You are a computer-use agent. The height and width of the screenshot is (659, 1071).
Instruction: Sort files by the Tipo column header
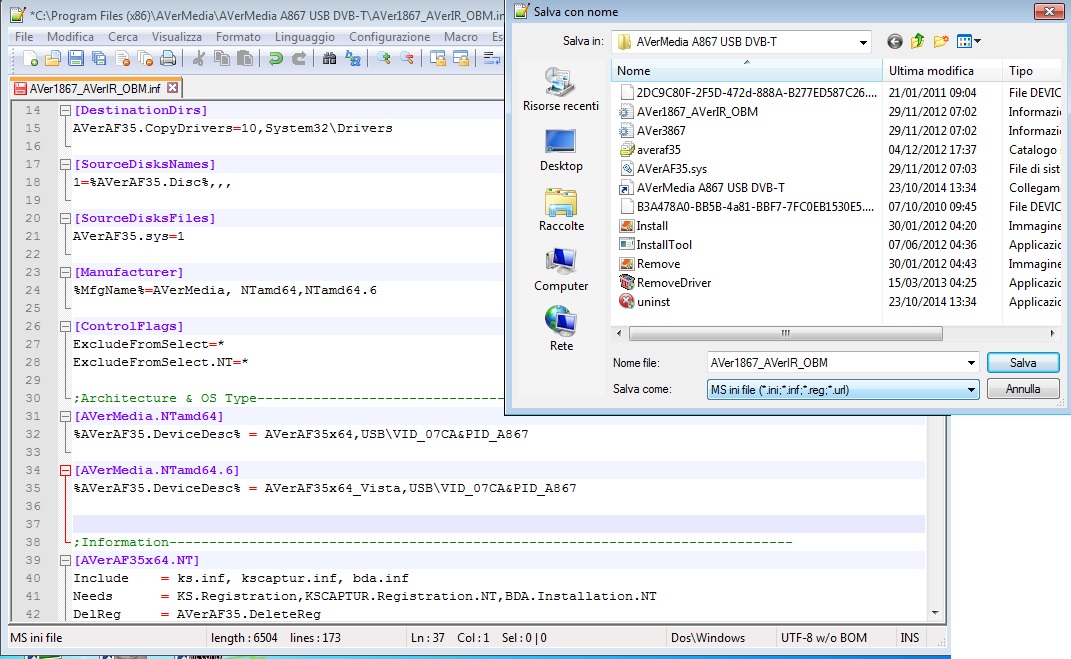(1033, 71)
